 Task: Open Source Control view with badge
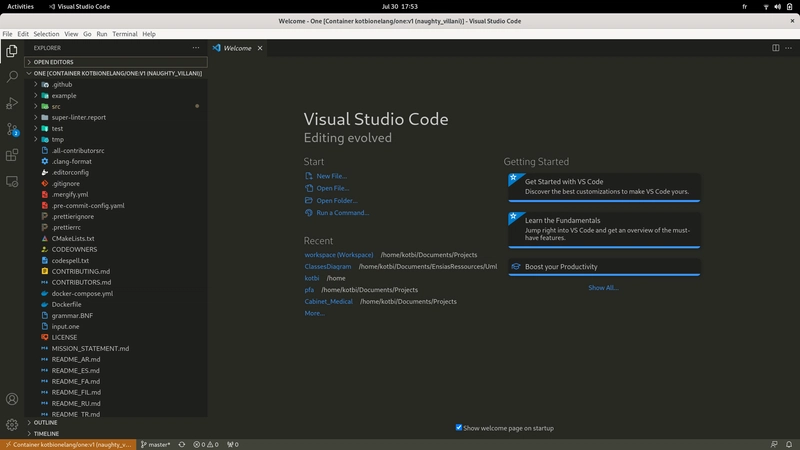[12, 129]
